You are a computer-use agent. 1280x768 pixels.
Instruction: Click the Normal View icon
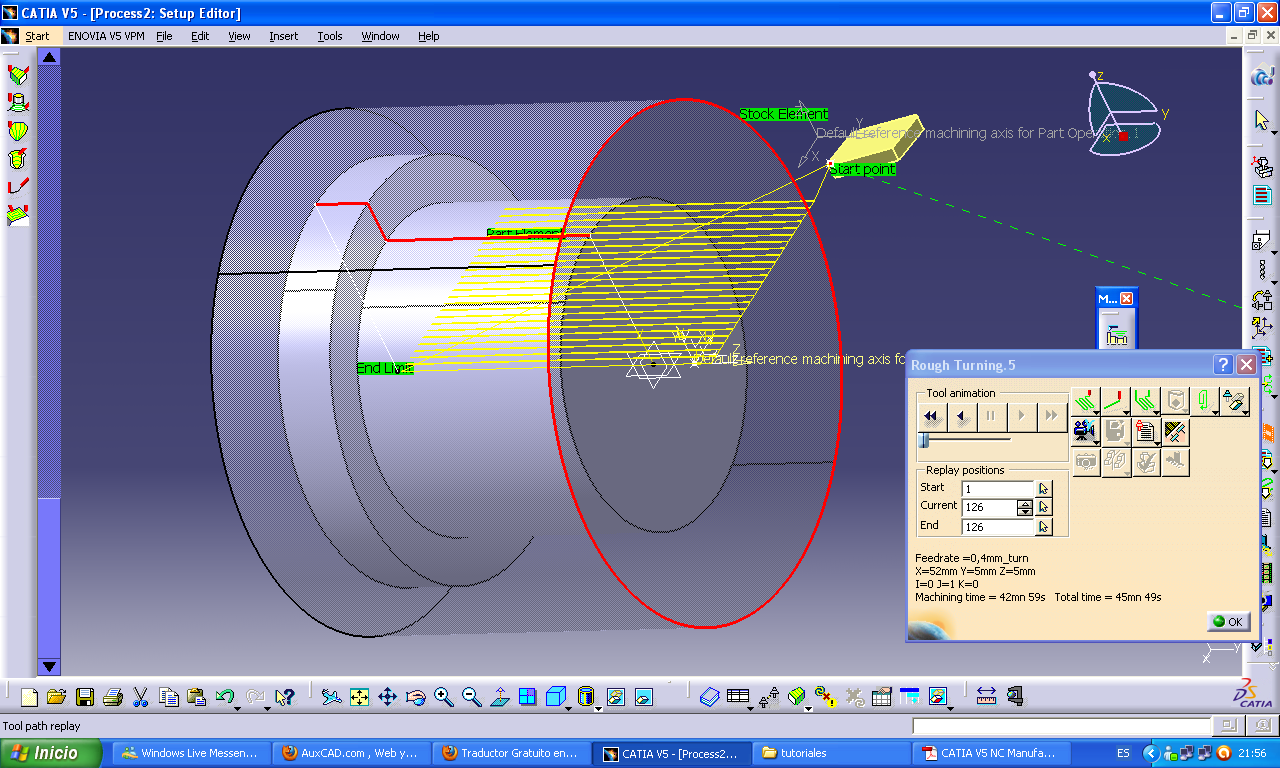pyautogui.click(x=500, y=697)
